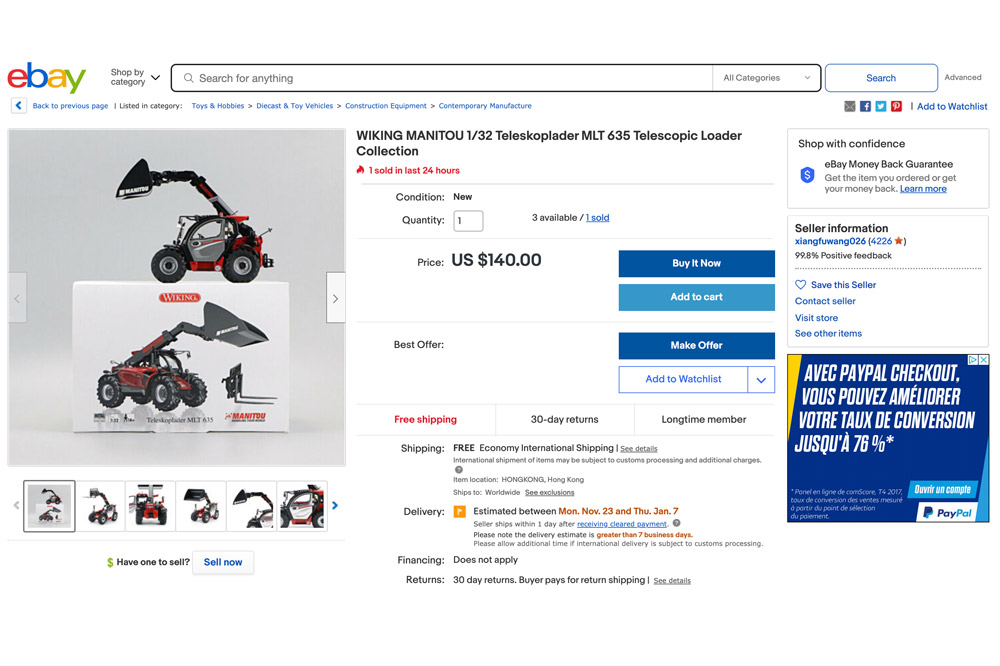The image size is (1000, 666).
Task: Share listing on Facebook icon
Action: tap(865, 107)
